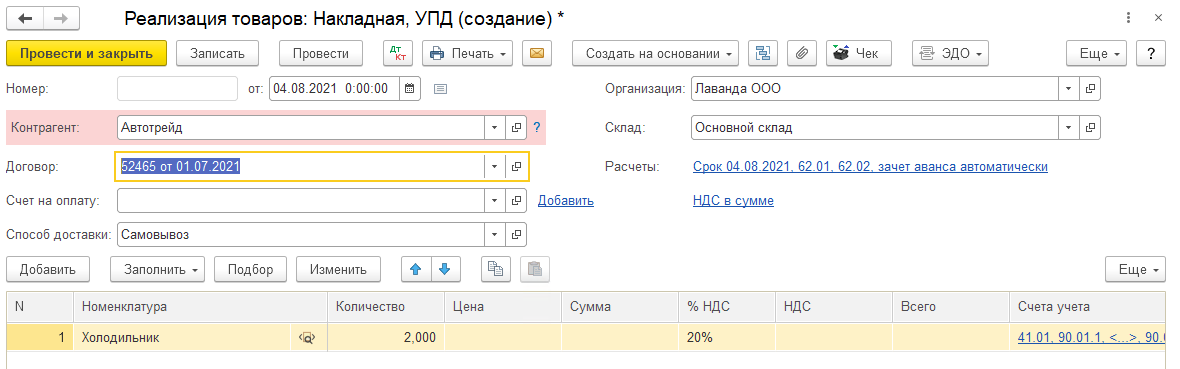Open Заполнить dropdown in table toolbar
Screen dimensions: 1180x369
[x=157, y=269]
